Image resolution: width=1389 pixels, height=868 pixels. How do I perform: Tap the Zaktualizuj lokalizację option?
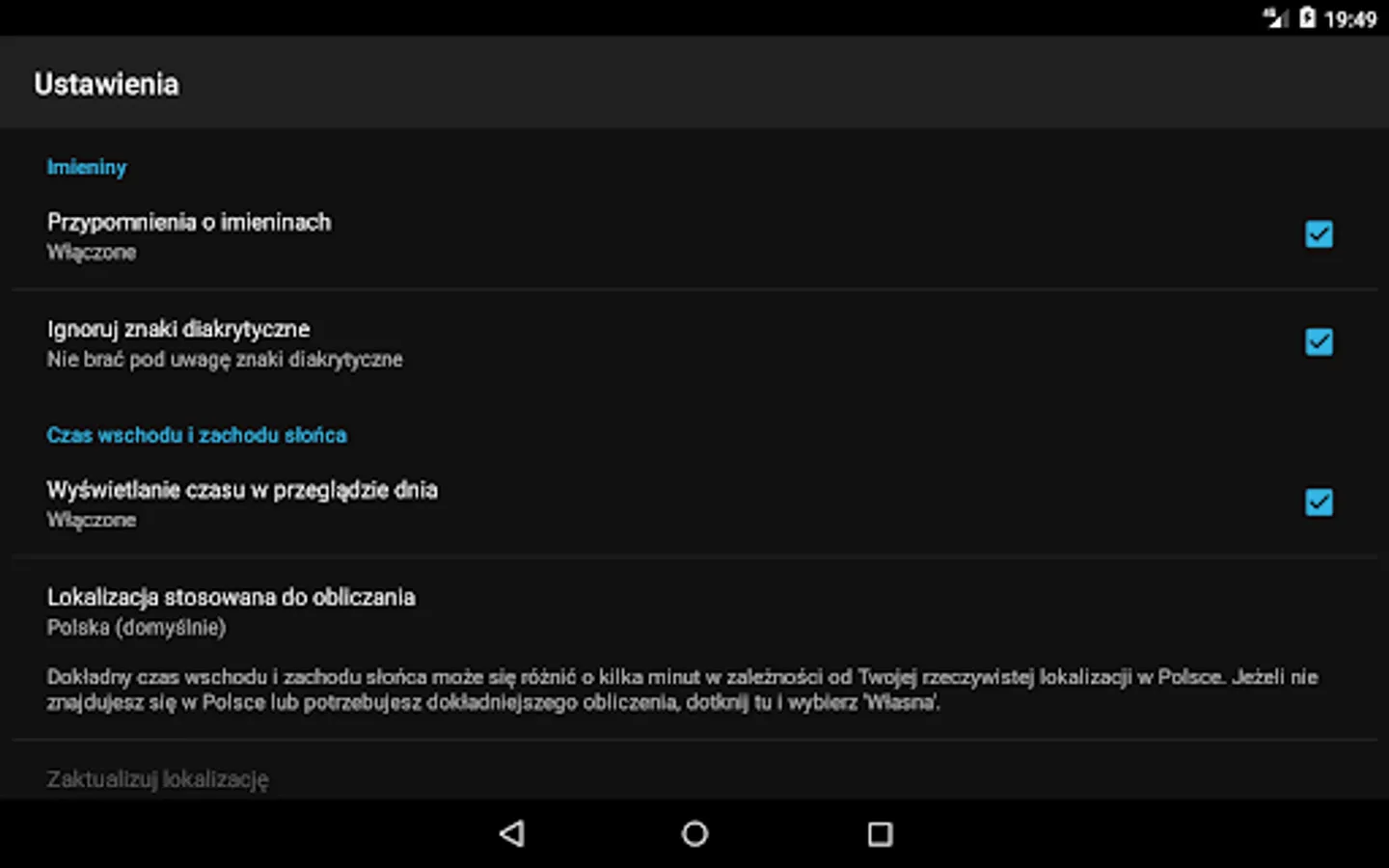(158, 779)
